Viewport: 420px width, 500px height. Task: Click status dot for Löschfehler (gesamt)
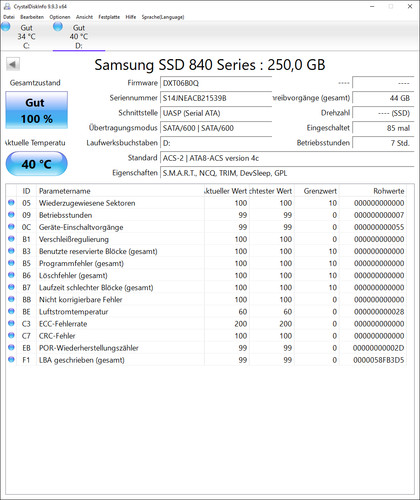point(11,275)
